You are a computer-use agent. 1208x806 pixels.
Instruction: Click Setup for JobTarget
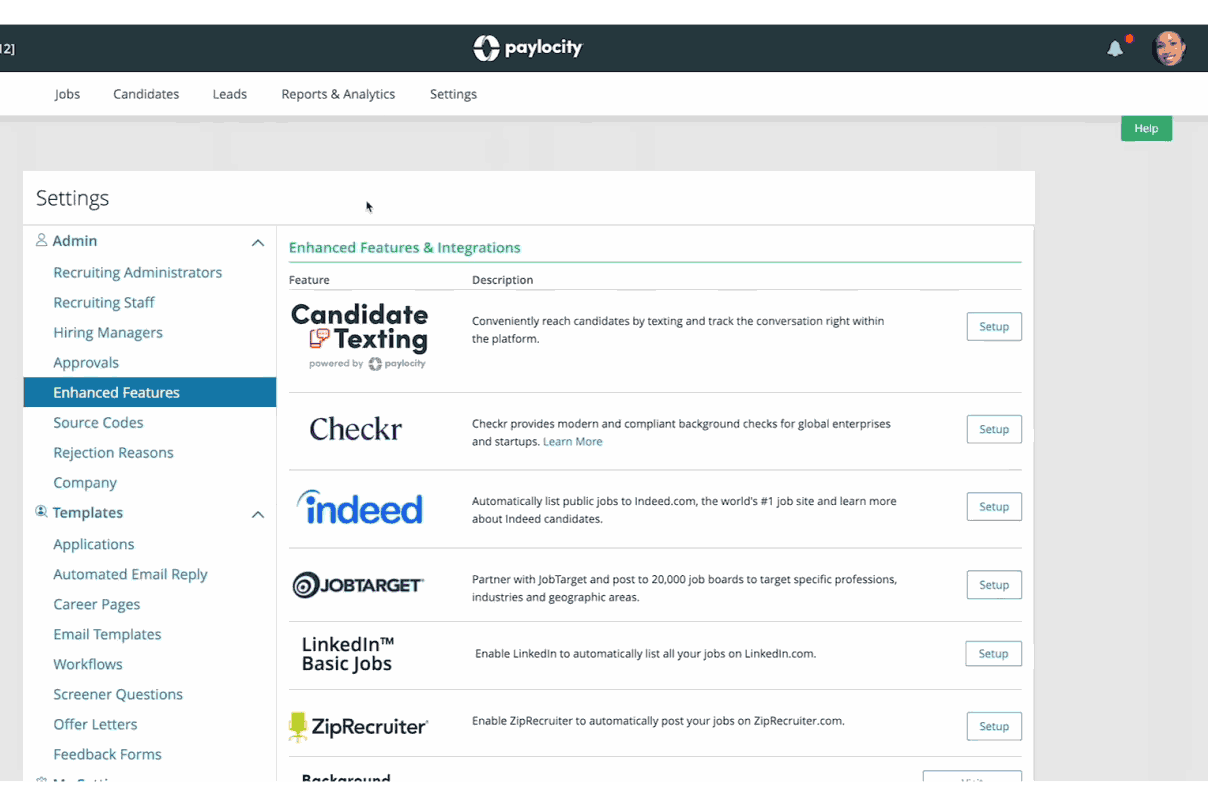tap(994, 585)
